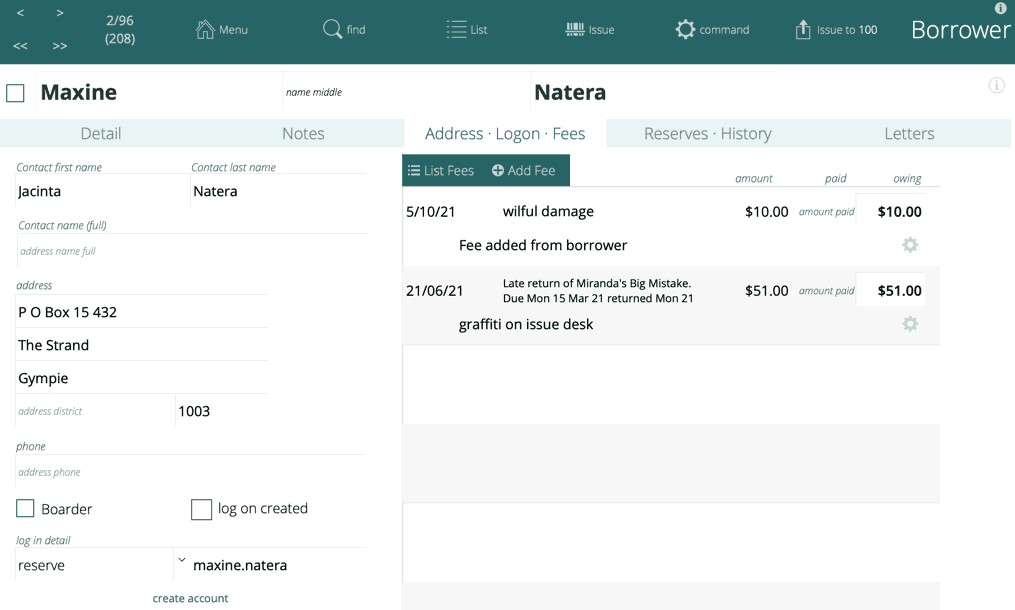Click the address phone input field
Image resolution: width=1015 pixels, height=610 pixels.
point(190,472)
